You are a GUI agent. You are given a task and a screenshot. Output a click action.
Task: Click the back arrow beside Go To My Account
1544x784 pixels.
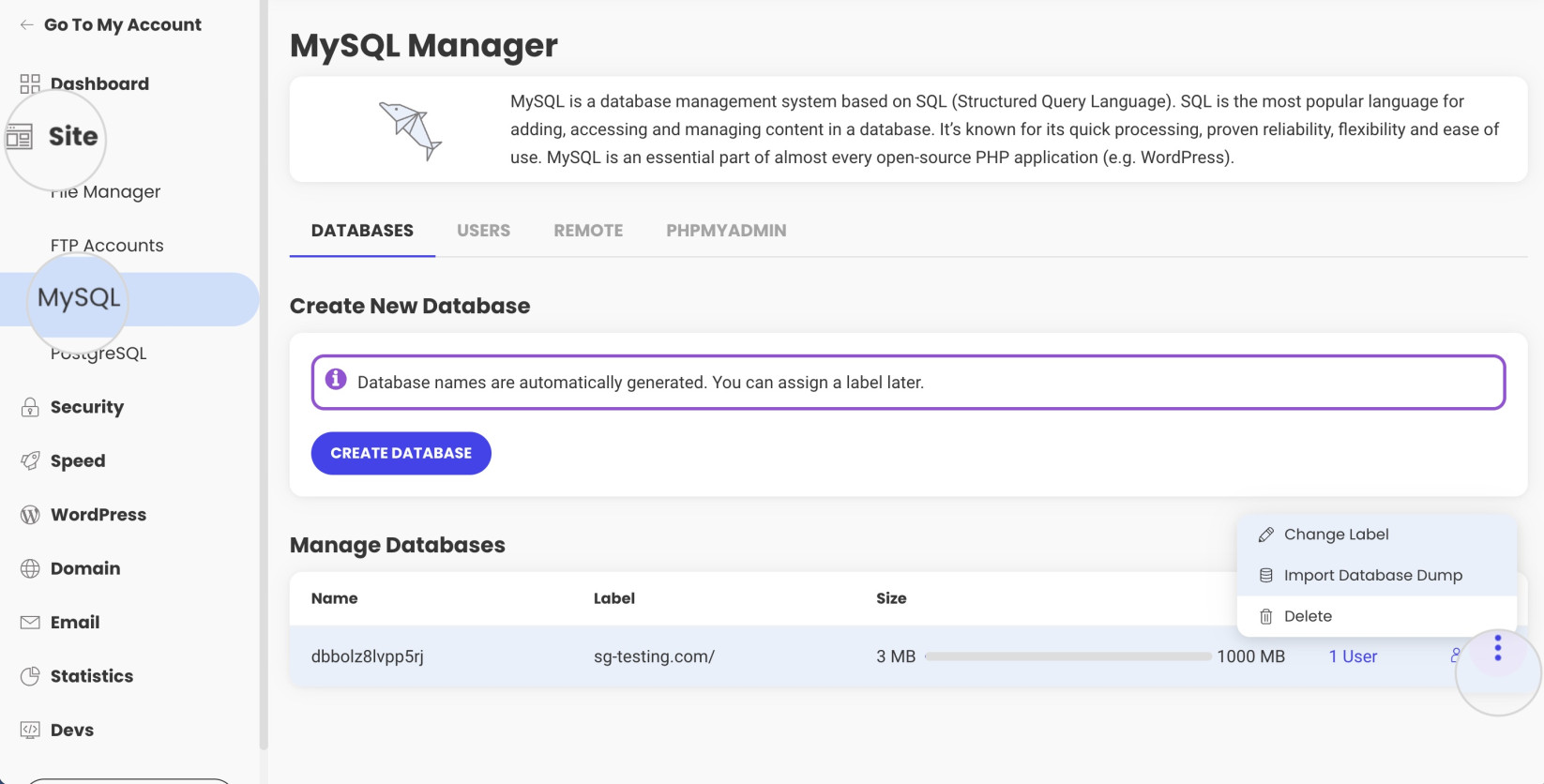tap(26, 25)
